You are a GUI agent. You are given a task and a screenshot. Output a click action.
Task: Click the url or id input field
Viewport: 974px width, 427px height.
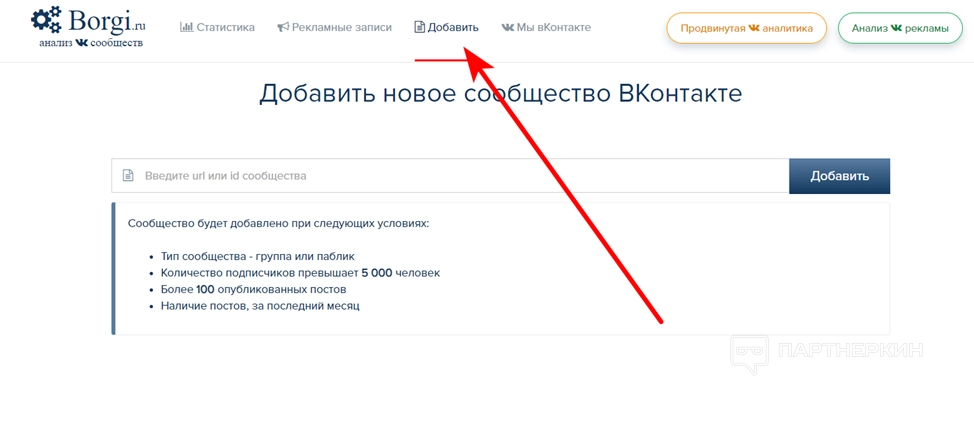(450, 176)
